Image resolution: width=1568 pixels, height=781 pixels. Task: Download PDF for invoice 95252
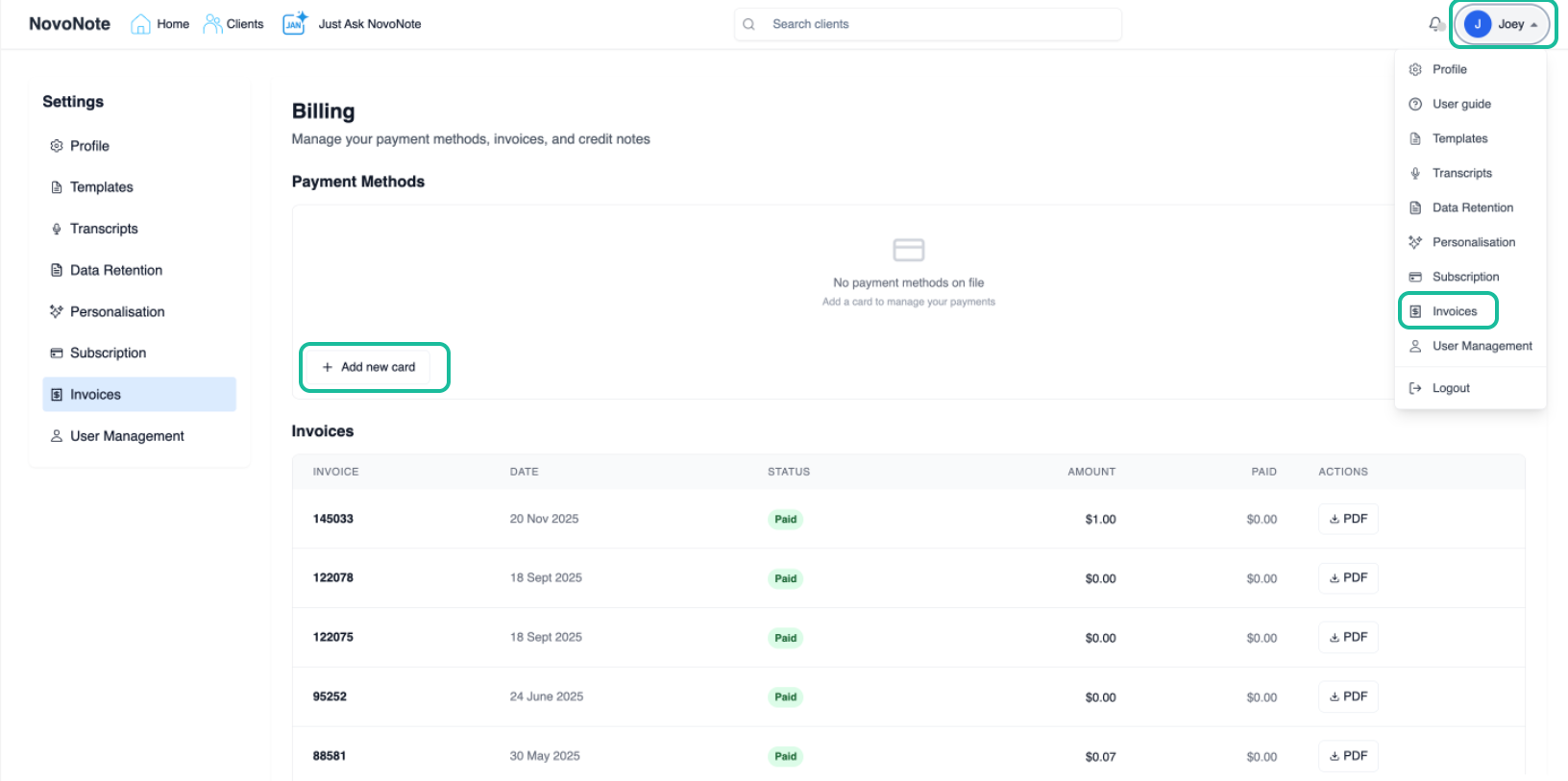[x=1348, y=696]
